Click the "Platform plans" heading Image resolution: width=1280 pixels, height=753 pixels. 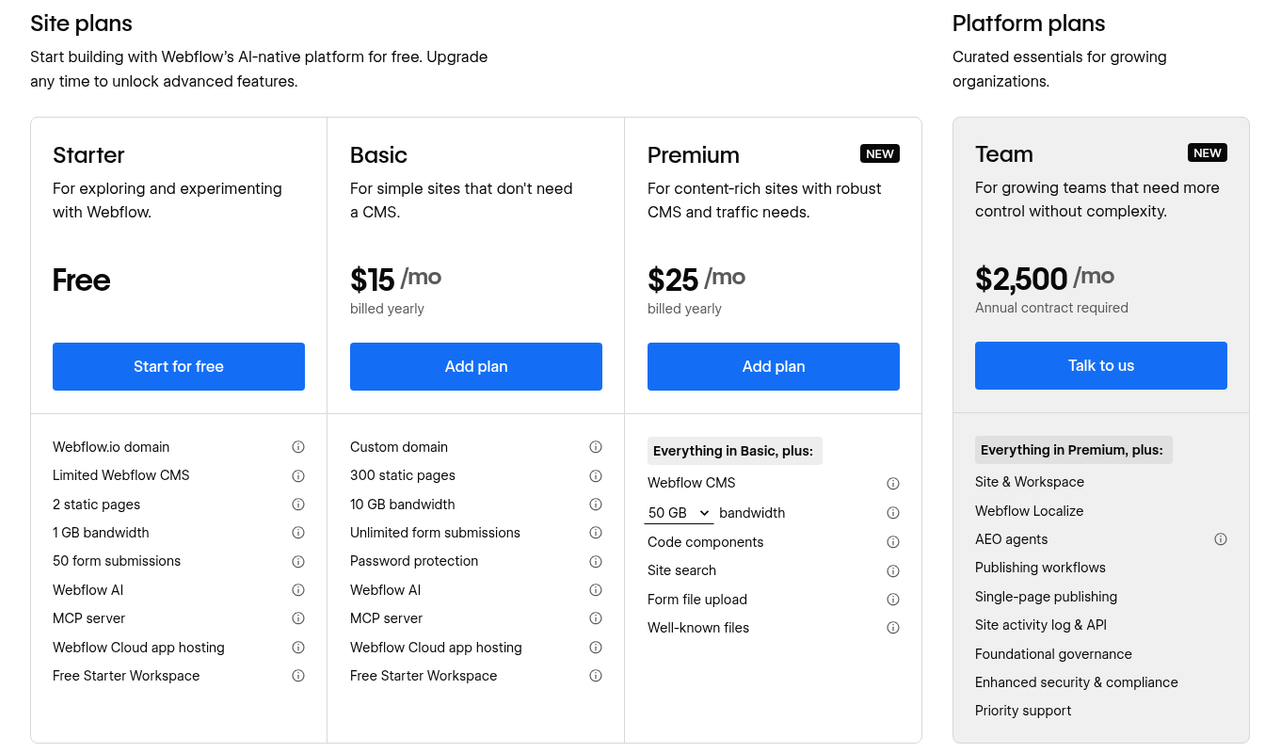coord(1029,23)
